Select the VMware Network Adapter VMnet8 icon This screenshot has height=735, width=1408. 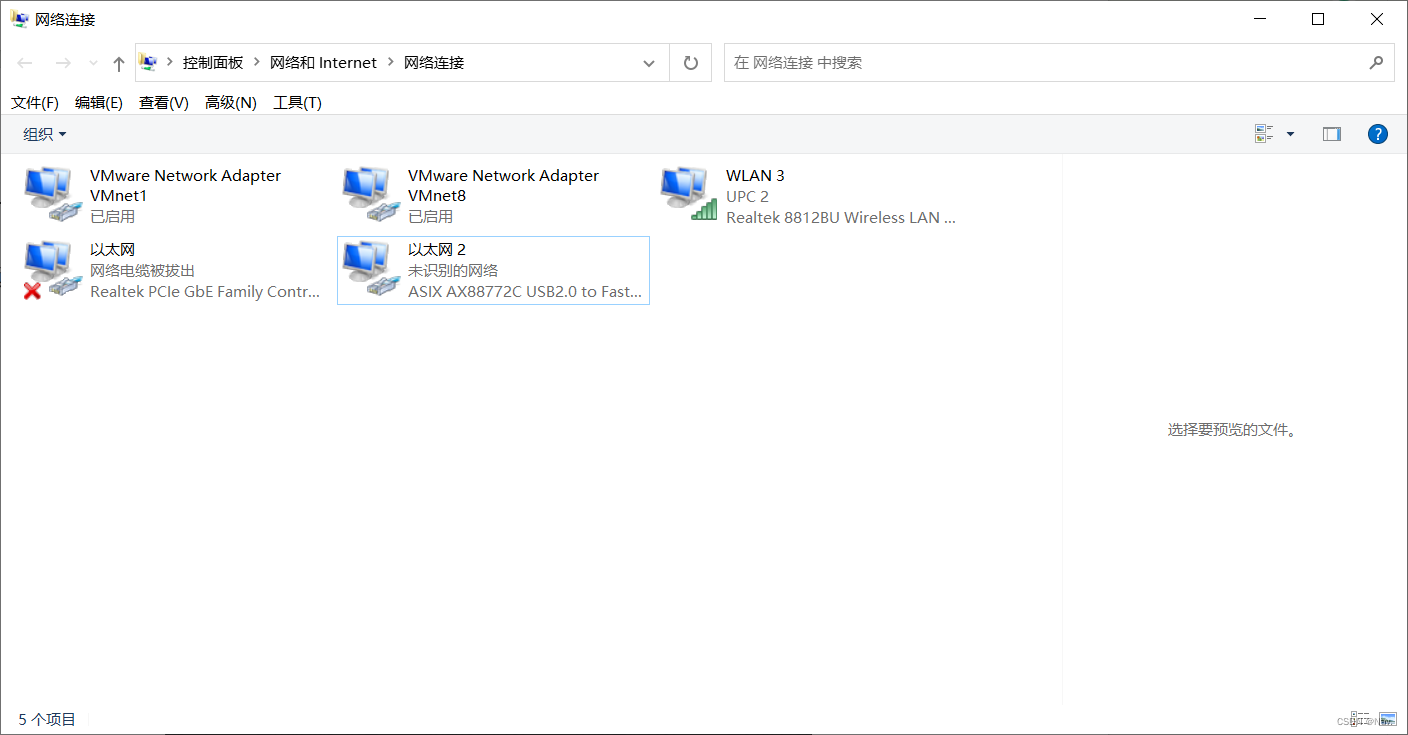(x=370, y=193)
